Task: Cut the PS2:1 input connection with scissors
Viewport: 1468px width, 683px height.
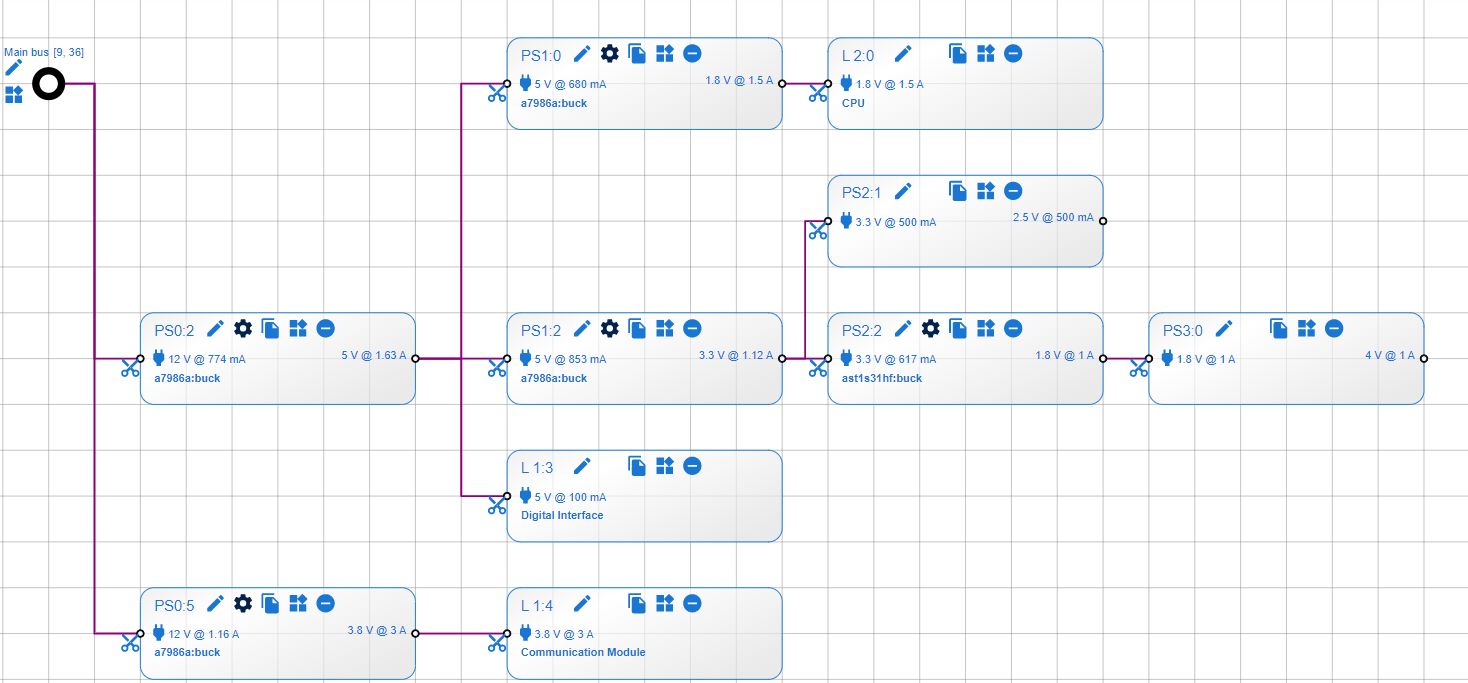Action: click(x=818, y=229)
